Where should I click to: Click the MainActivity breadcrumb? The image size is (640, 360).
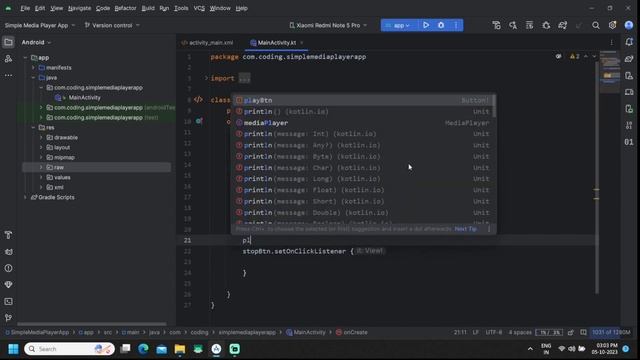tap(306, 332)
